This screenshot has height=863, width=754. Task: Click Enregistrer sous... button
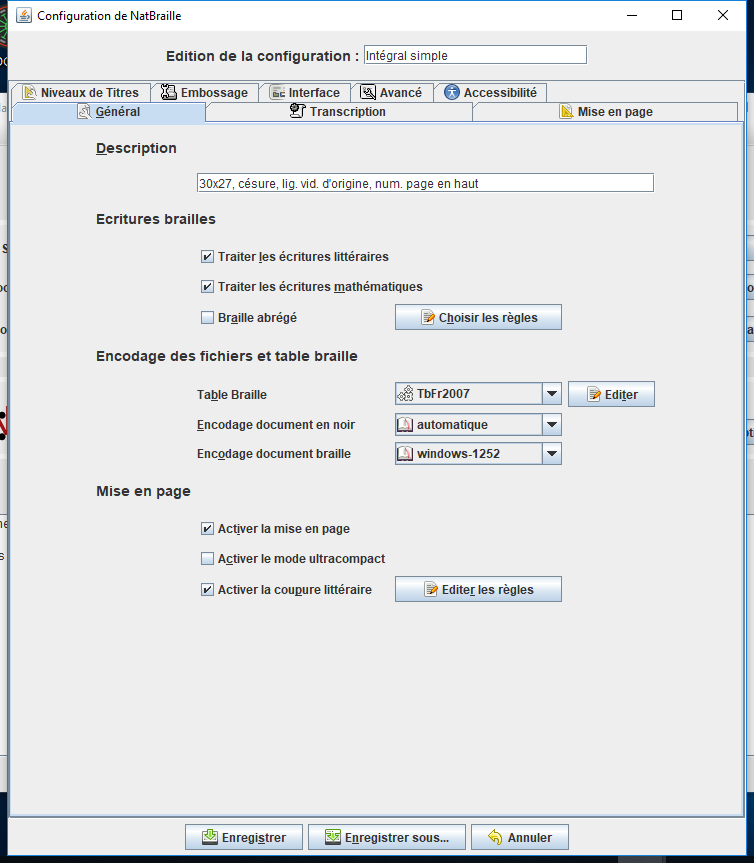click(x=387, y=837)
